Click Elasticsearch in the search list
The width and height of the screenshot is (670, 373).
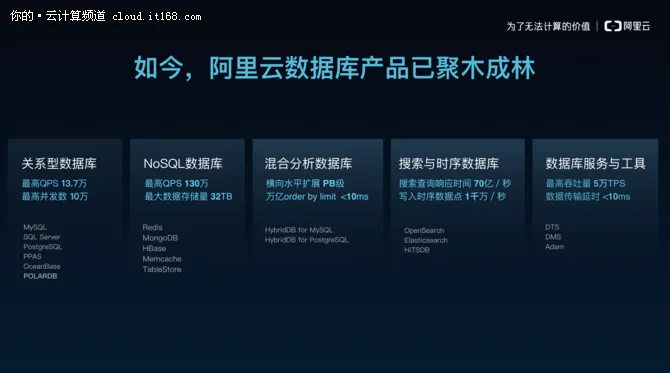click(426, 241)
